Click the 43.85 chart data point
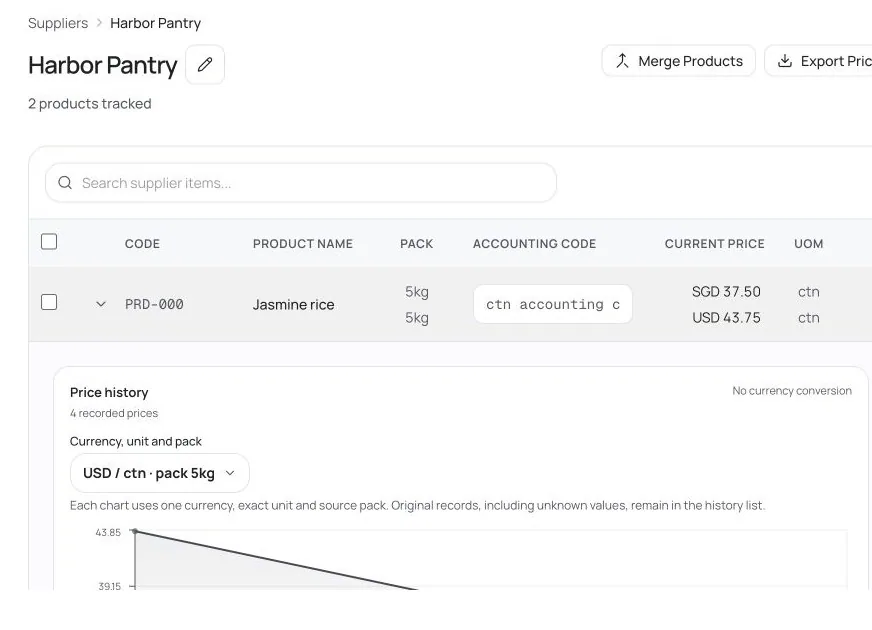 (135, 532)
